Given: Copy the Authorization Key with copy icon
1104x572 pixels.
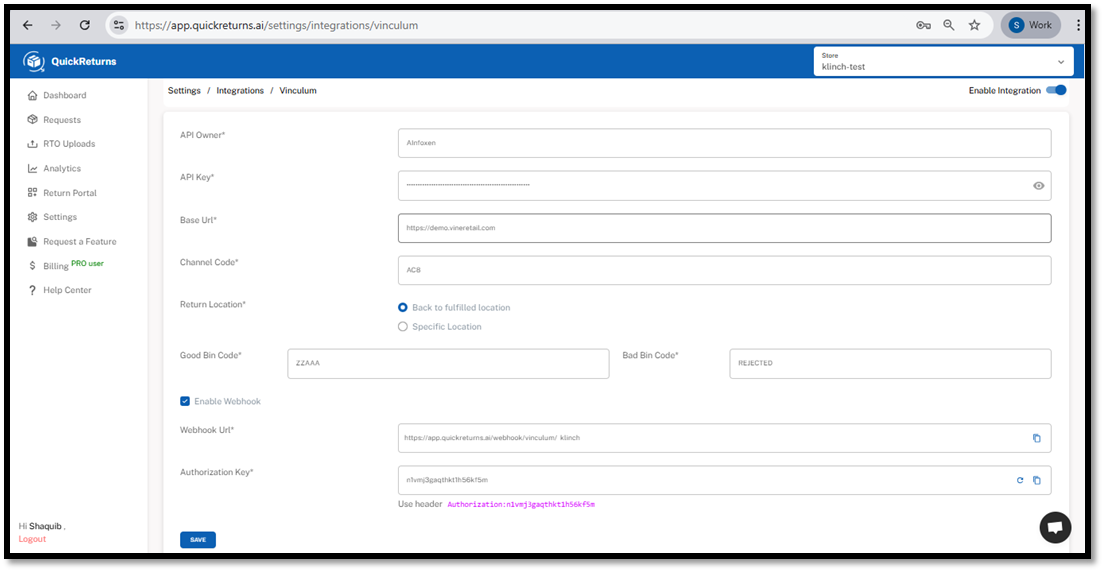Looking at the screenshot, I should click(1036, 480).
